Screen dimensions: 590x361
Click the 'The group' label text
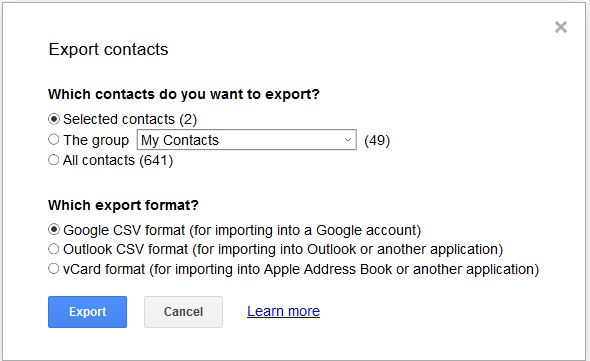(96, 140)
